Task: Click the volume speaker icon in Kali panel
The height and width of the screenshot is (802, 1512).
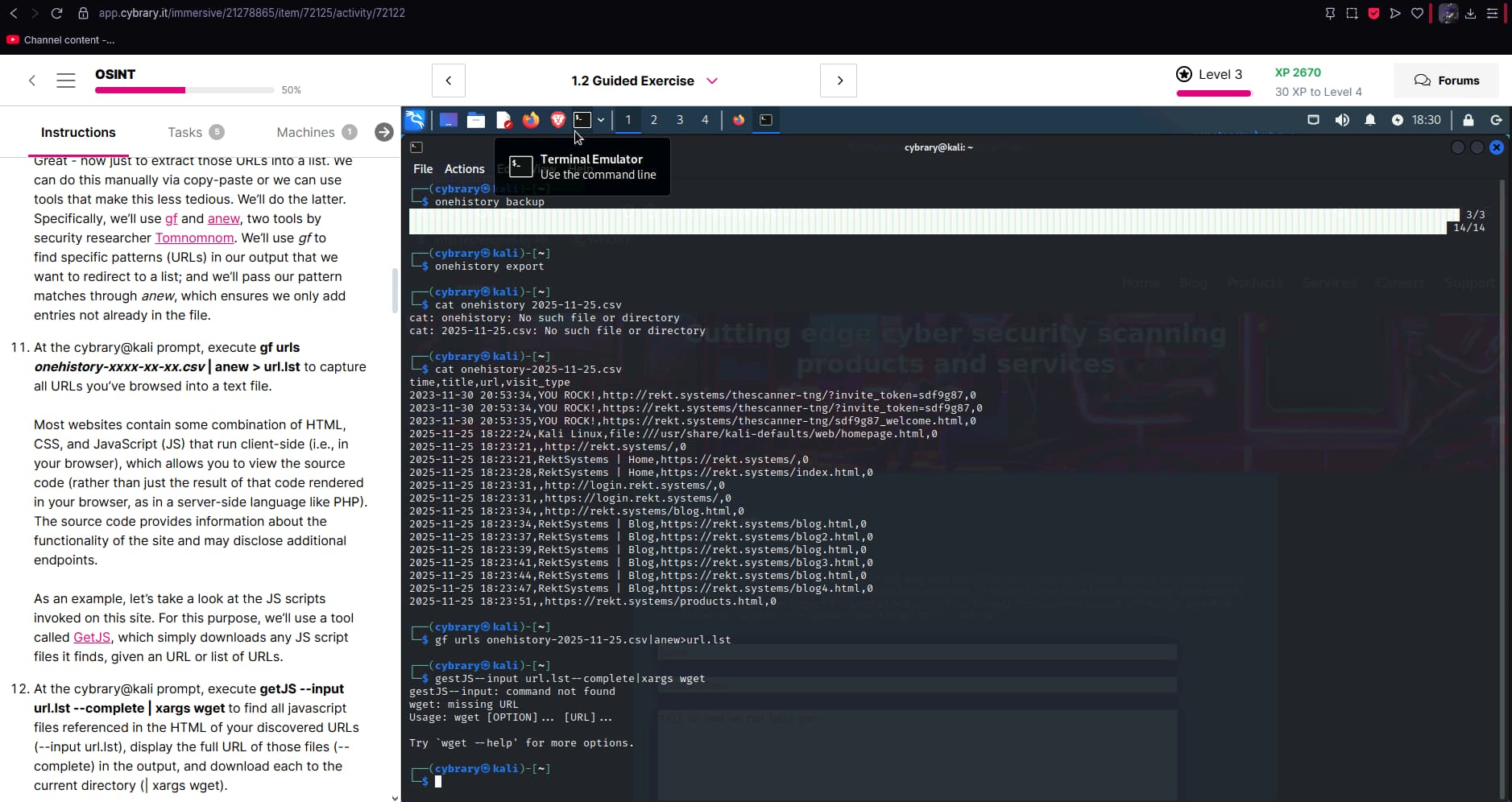Action: point(1341,120)
